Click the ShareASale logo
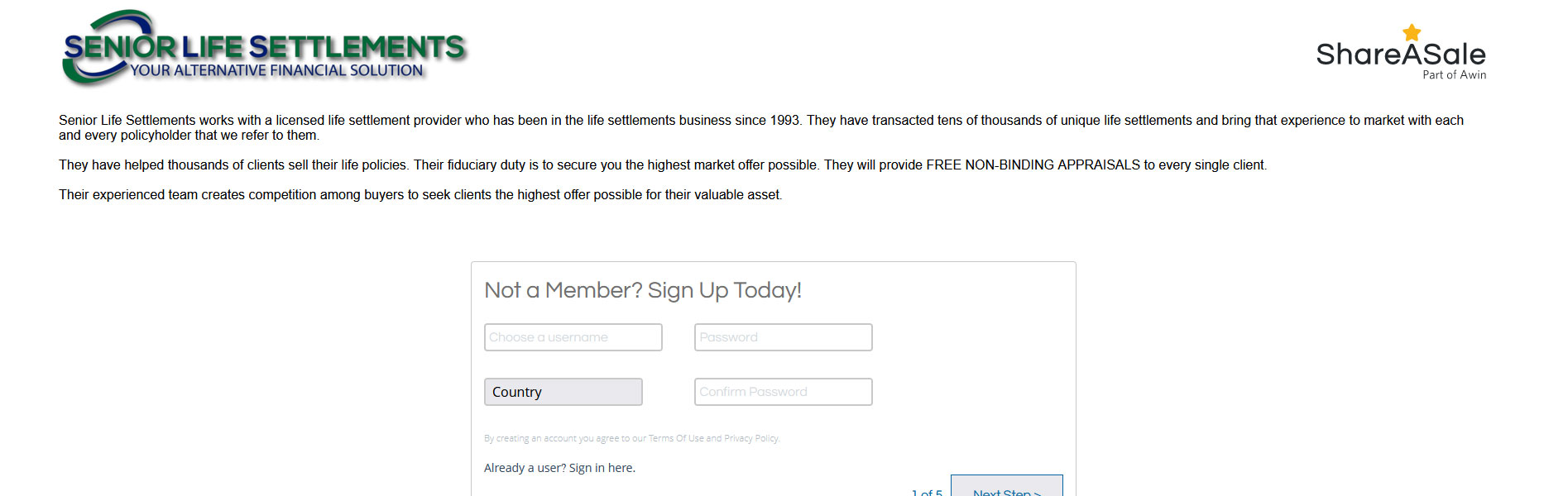This screenshot has height=496, width=1568. [x=1401, y=52]
